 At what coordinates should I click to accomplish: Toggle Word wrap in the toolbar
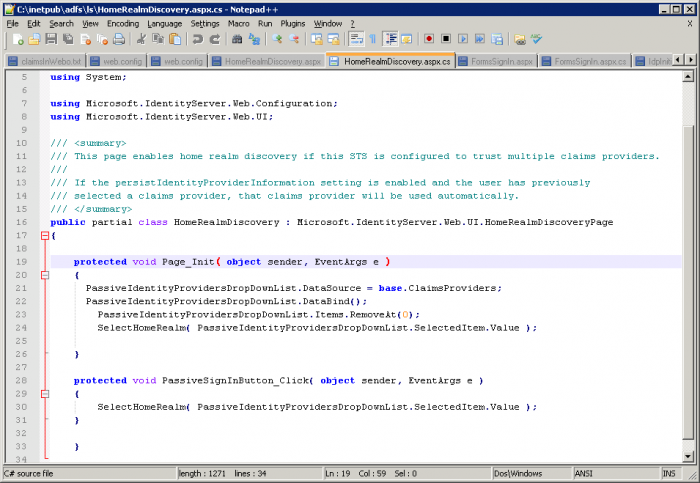(357, 39)
